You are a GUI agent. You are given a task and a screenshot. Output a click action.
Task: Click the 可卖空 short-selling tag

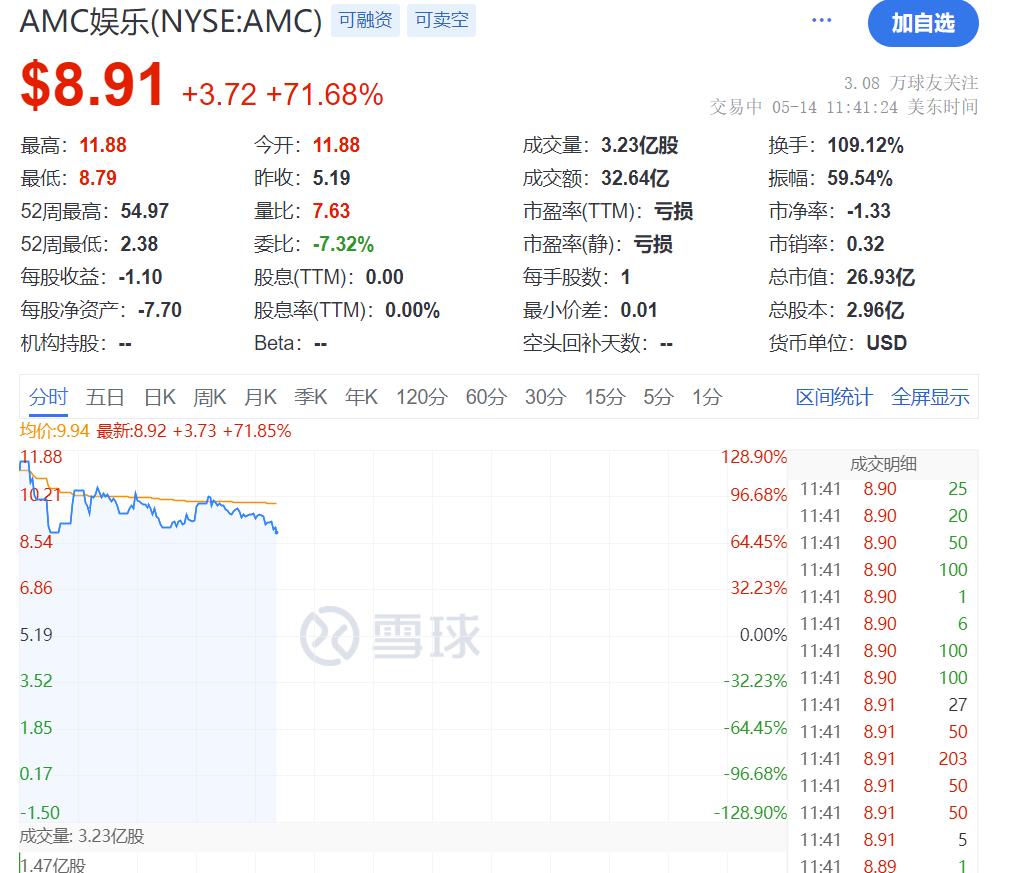click(441, 20)
